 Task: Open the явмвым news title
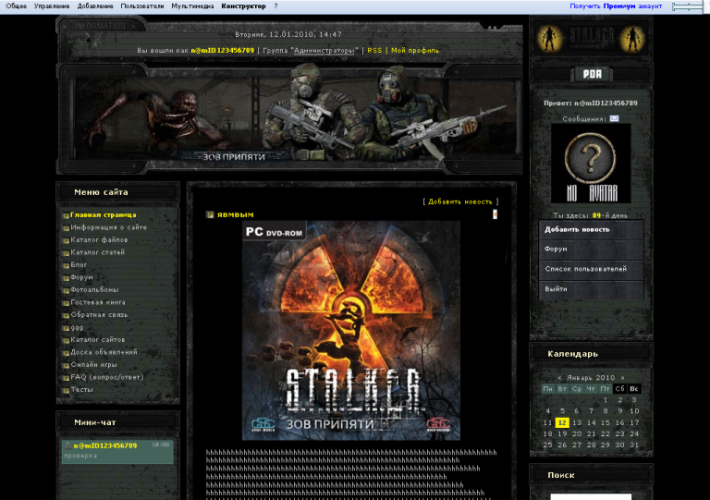click(x=235, y=215)
